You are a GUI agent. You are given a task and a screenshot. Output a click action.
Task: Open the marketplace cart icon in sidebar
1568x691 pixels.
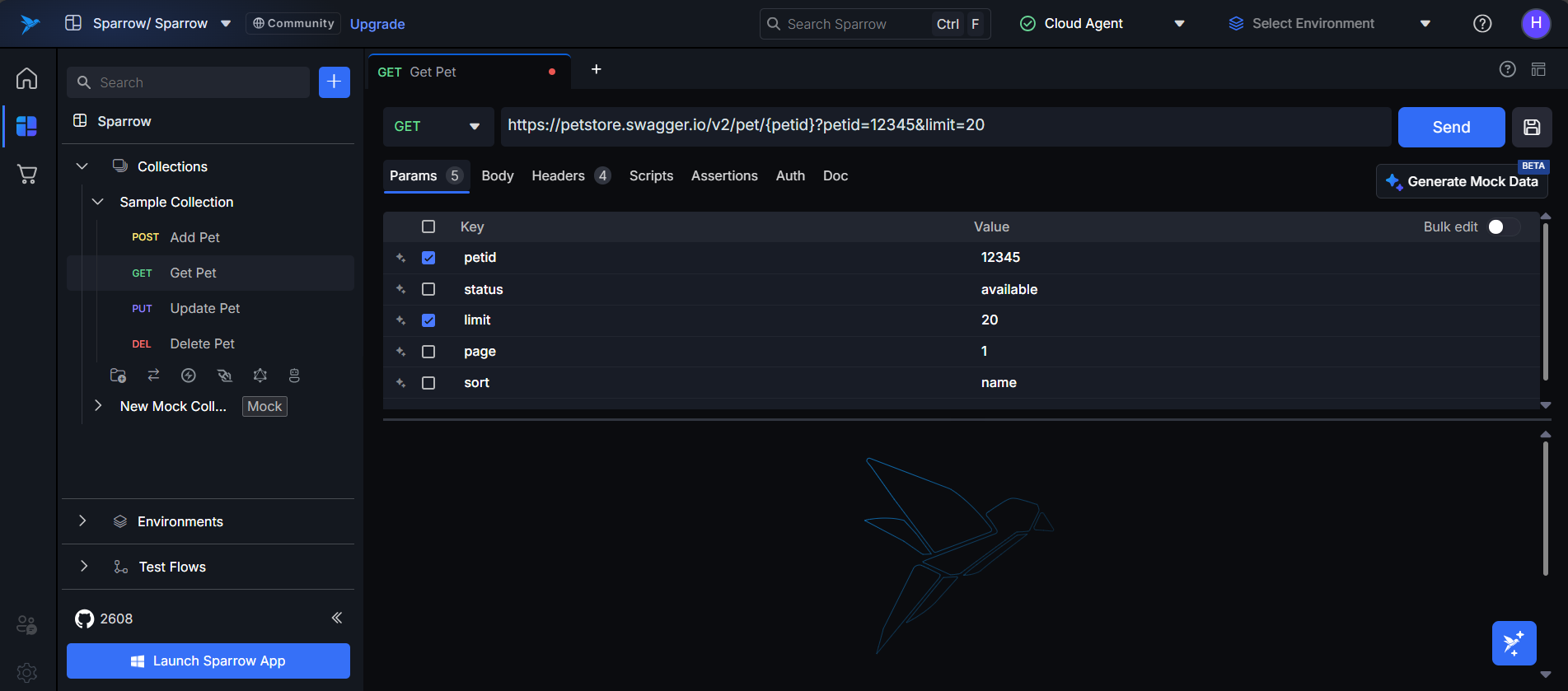27,174
